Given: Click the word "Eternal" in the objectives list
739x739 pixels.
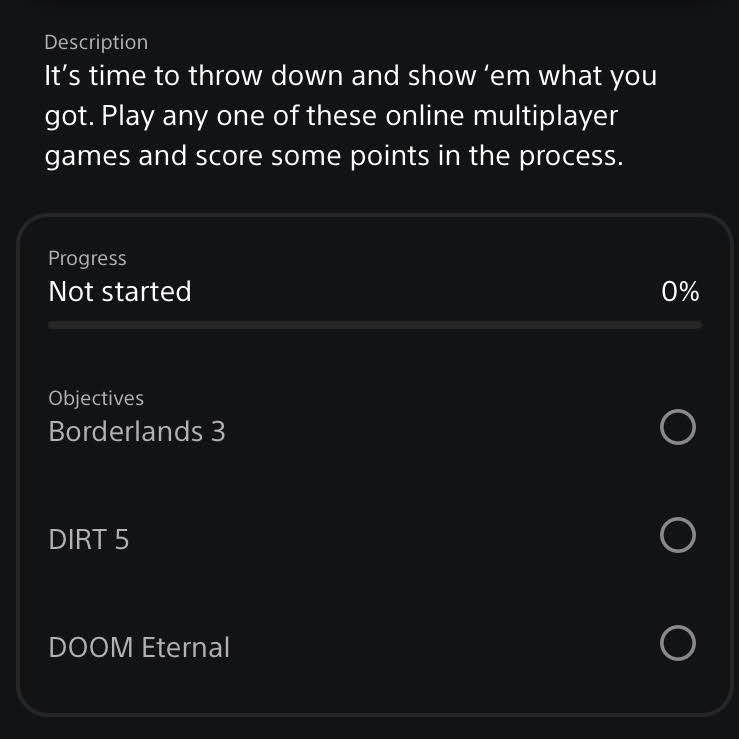Looking at the screenshot, I should (x=186, y=648).
